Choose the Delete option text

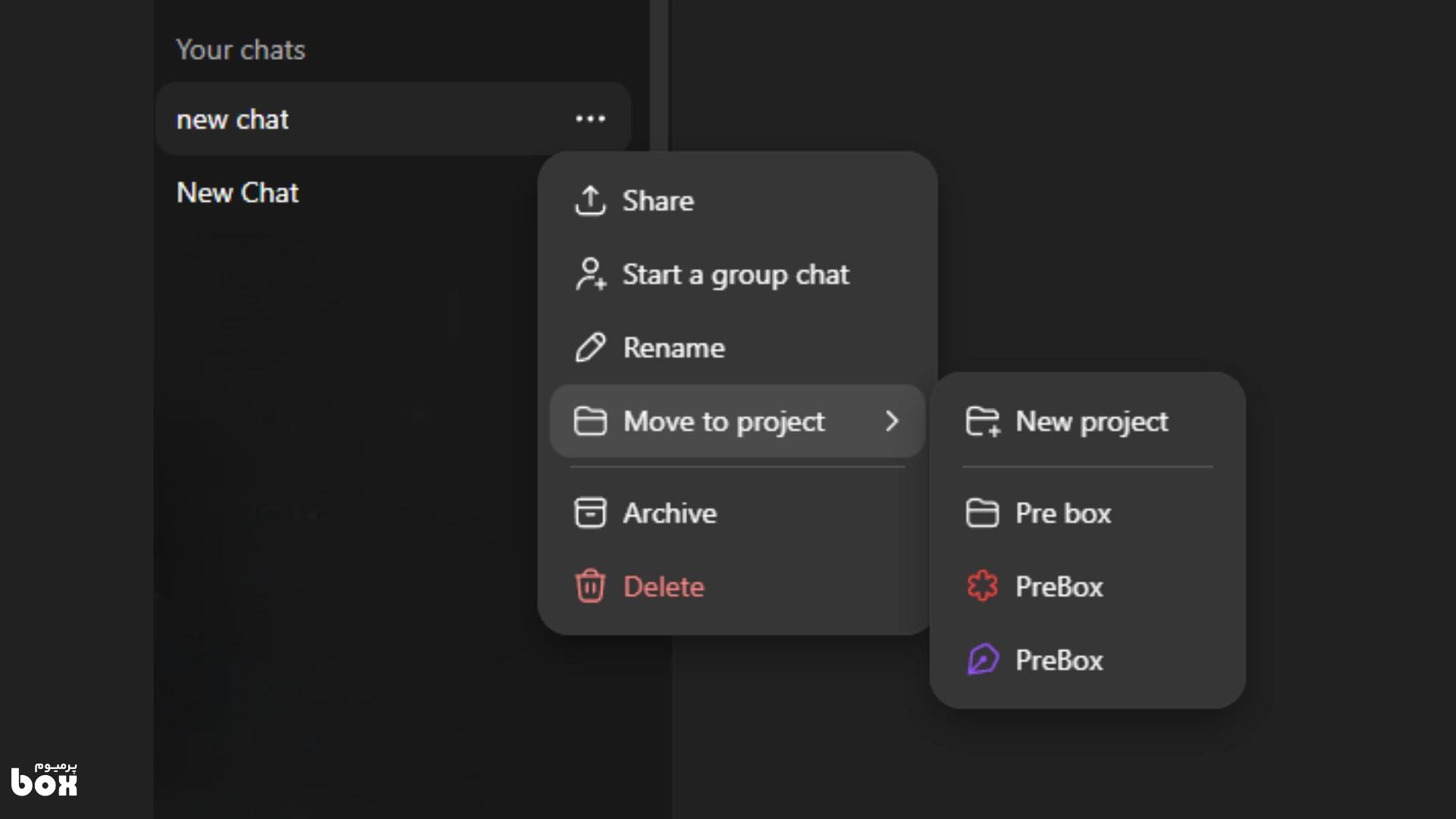664,586
